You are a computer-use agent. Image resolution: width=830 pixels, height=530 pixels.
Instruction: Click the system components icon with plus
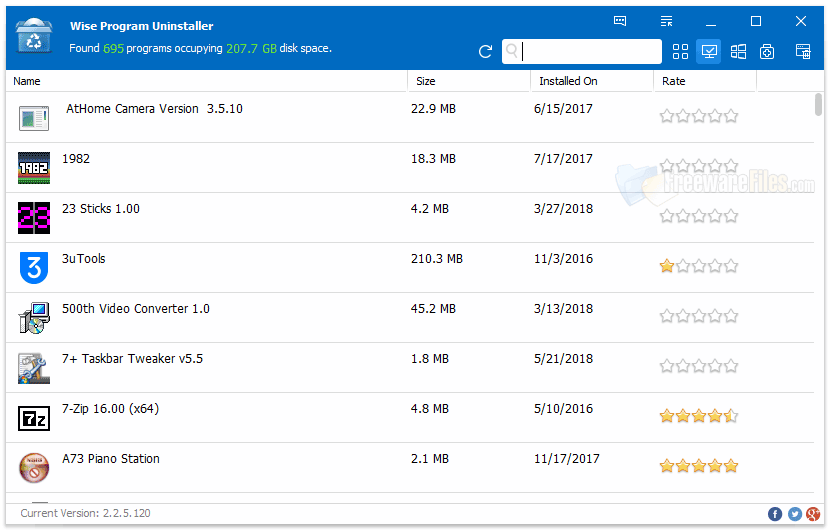766,51
